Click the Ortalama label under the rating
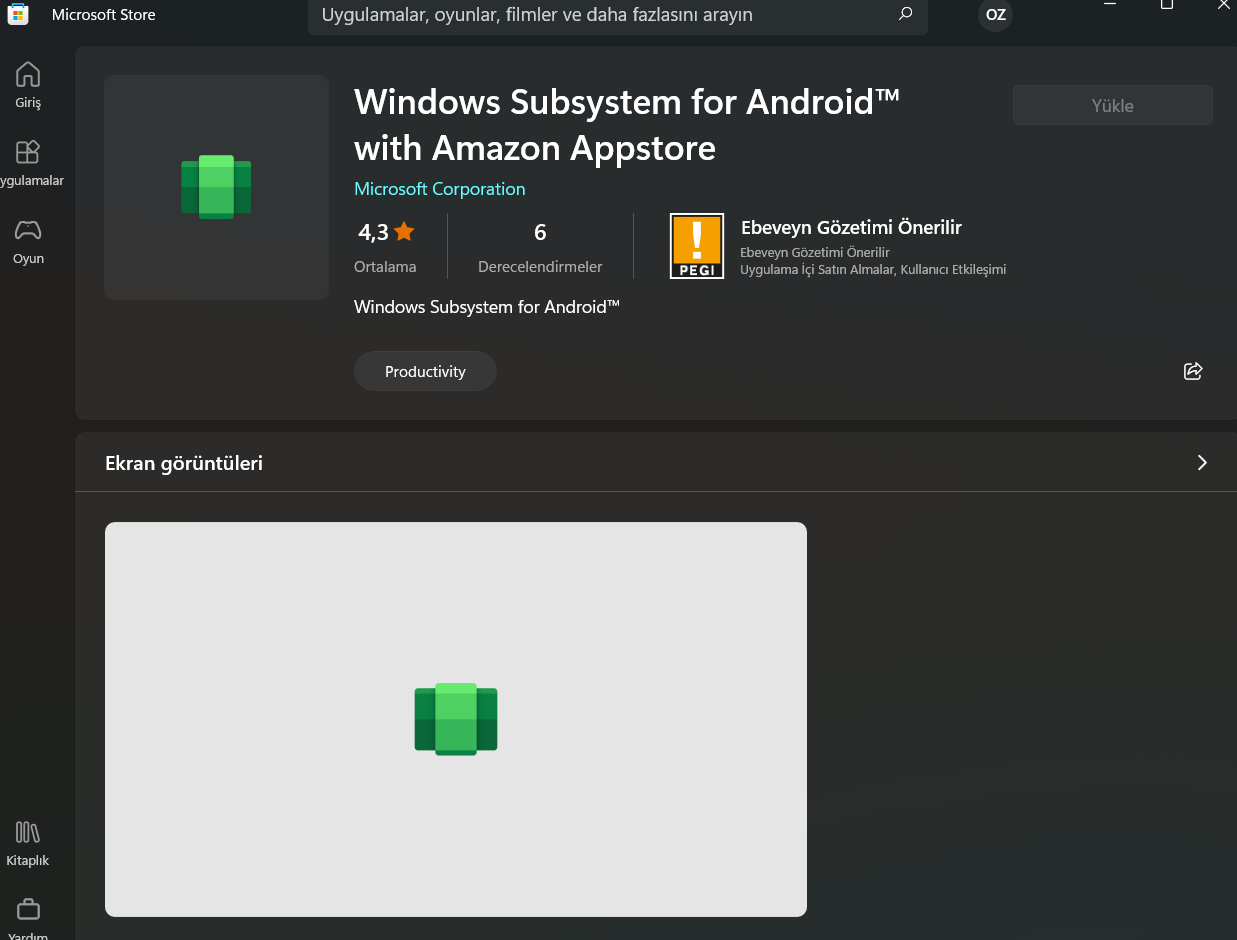 [385, 267]
